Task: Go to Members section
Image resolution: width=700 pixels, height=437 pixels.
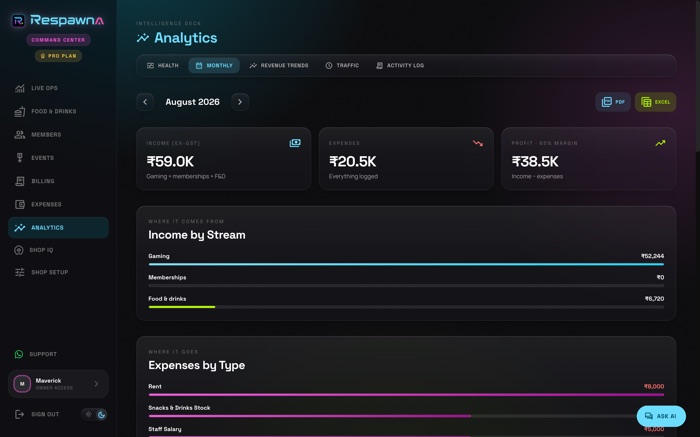Action: click(58, 134)
